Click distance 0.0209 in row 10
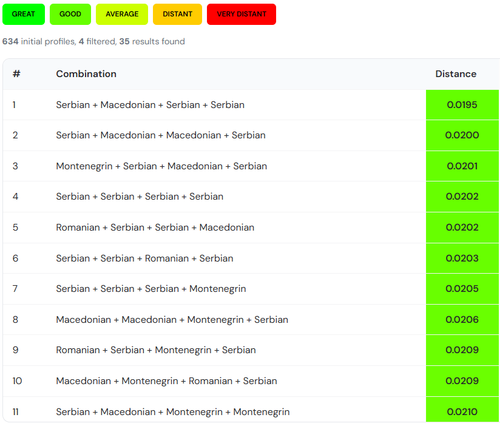The width and height of the screenshot is (500, 423). [x=462, y=381]
